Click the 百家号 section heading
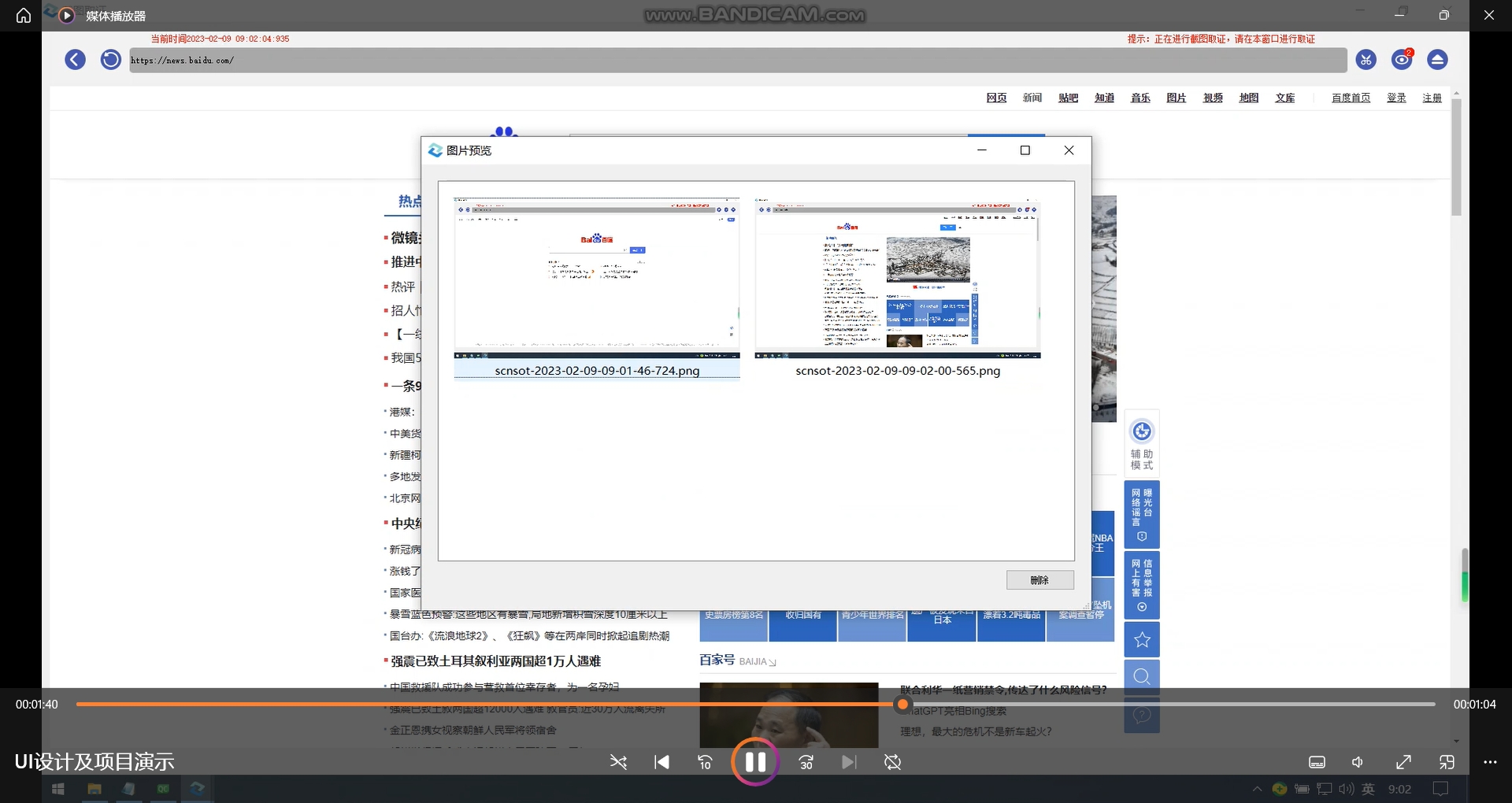This screenshot has width=1512, height=803. coord(717,660)
